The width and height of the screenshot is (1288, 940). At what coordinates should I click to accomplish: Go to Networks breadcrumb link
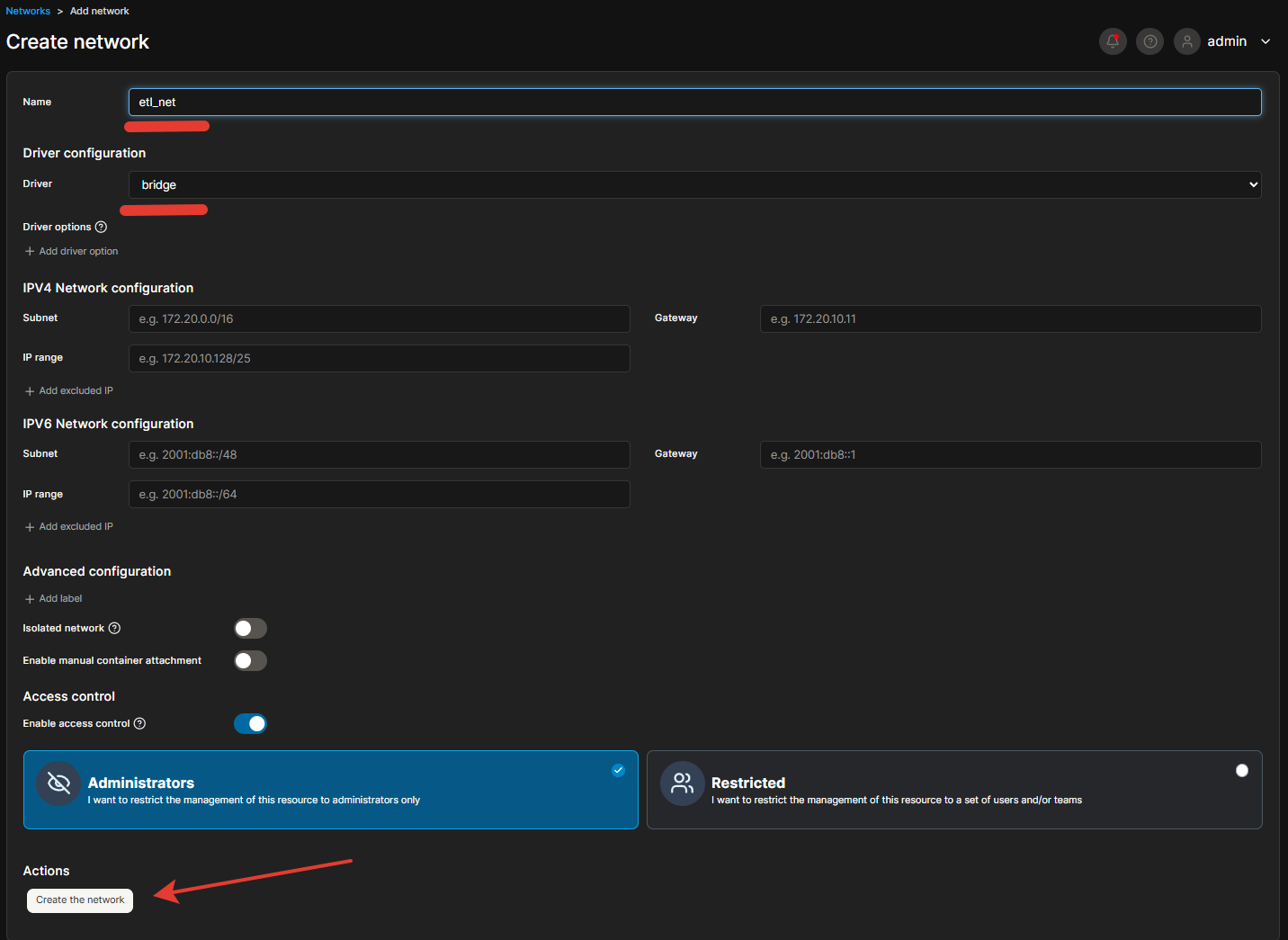coord(28,11)
